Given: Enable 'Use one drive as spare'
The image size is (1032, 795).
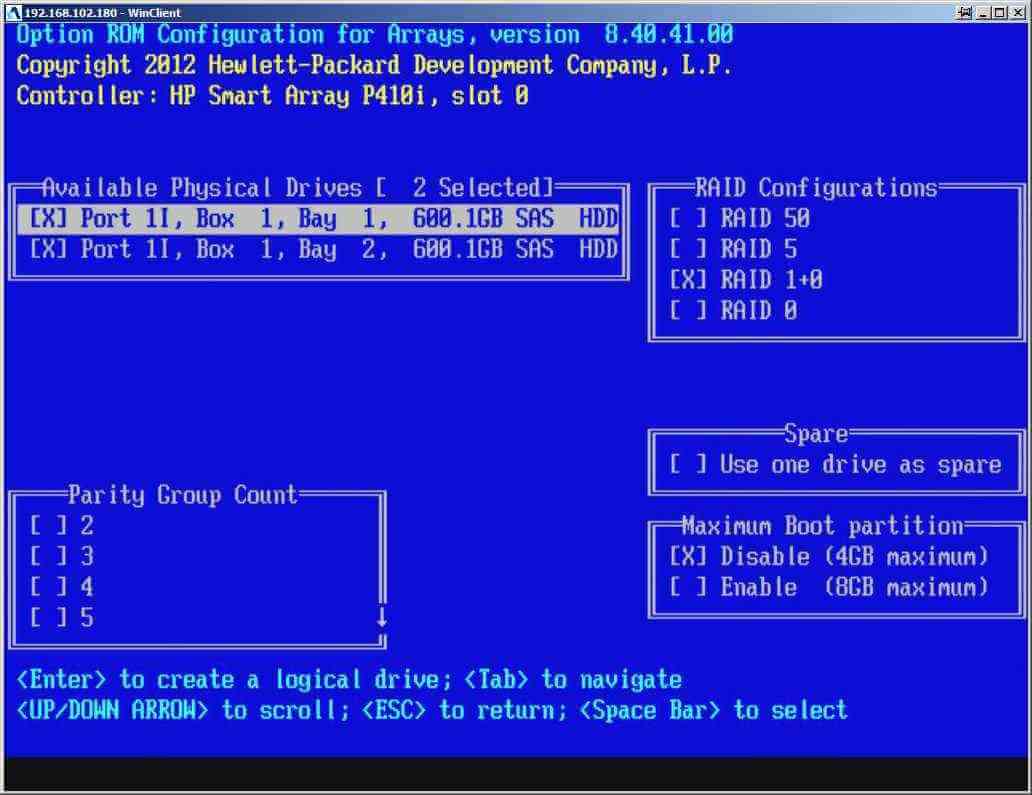Looking at the screenshot, I should pos(835,465).
